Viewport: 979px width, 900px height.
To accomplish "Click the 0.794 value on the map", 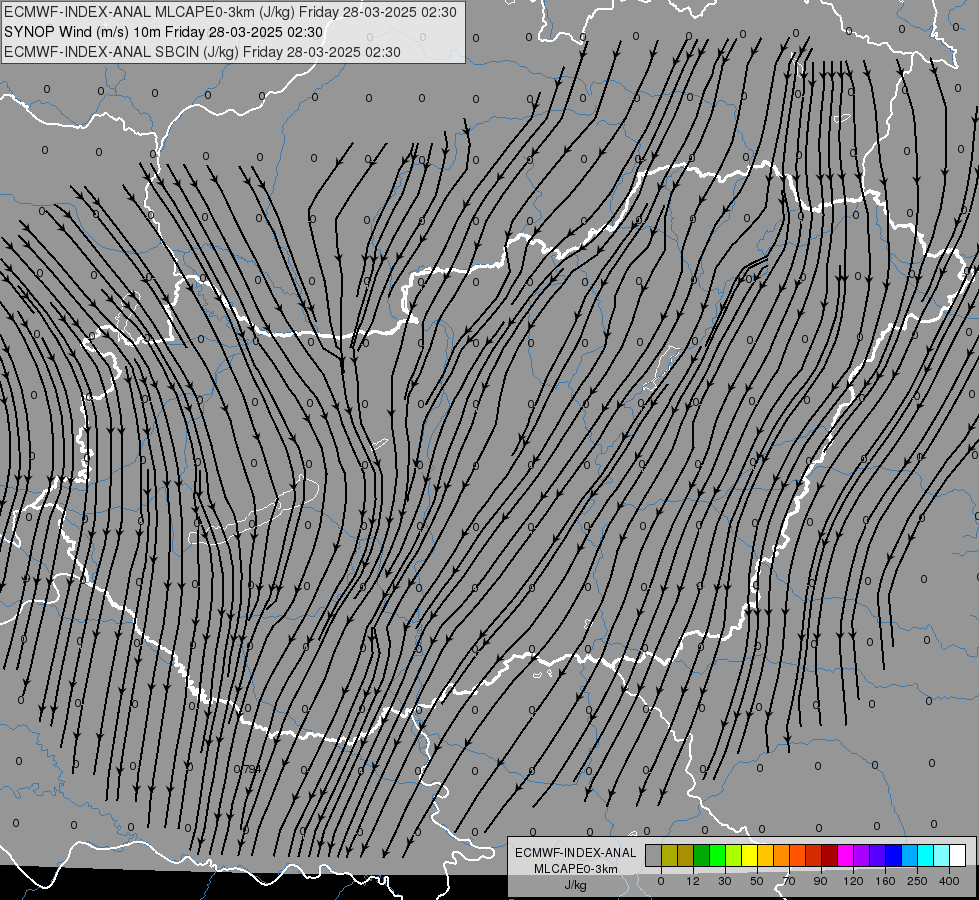I will coord(247,769).
